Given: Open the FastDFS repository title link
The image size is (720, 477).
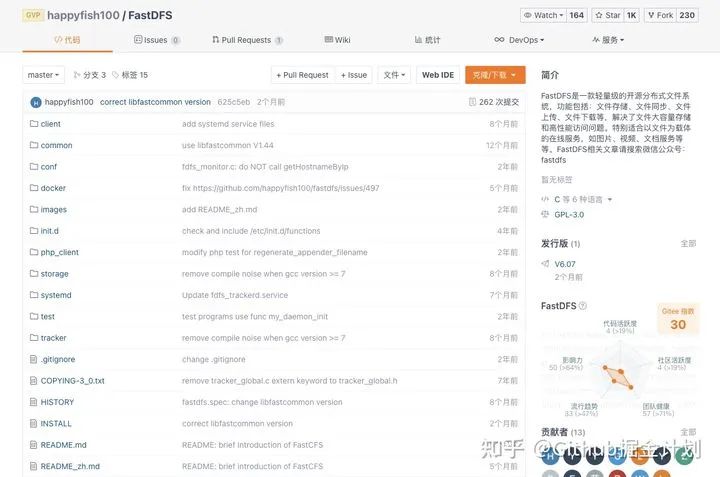Looking at the screenshot, I should coord(150,15).
